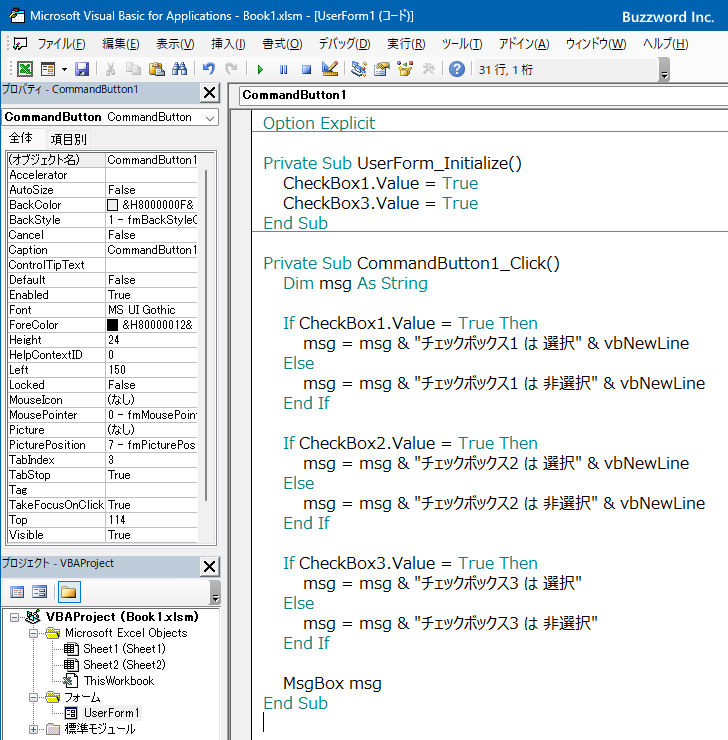Viewport: 728px width, 740px height.
Task: Click the Copy icon in toolbar
Action: click(134, 69)
